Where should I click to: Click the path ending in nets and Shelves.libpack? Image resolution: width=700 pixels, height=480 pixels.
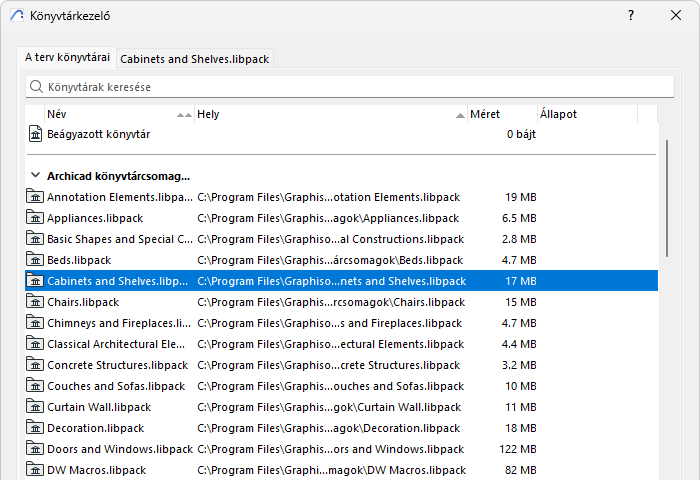pyautogui.click(x=331, y=281)
